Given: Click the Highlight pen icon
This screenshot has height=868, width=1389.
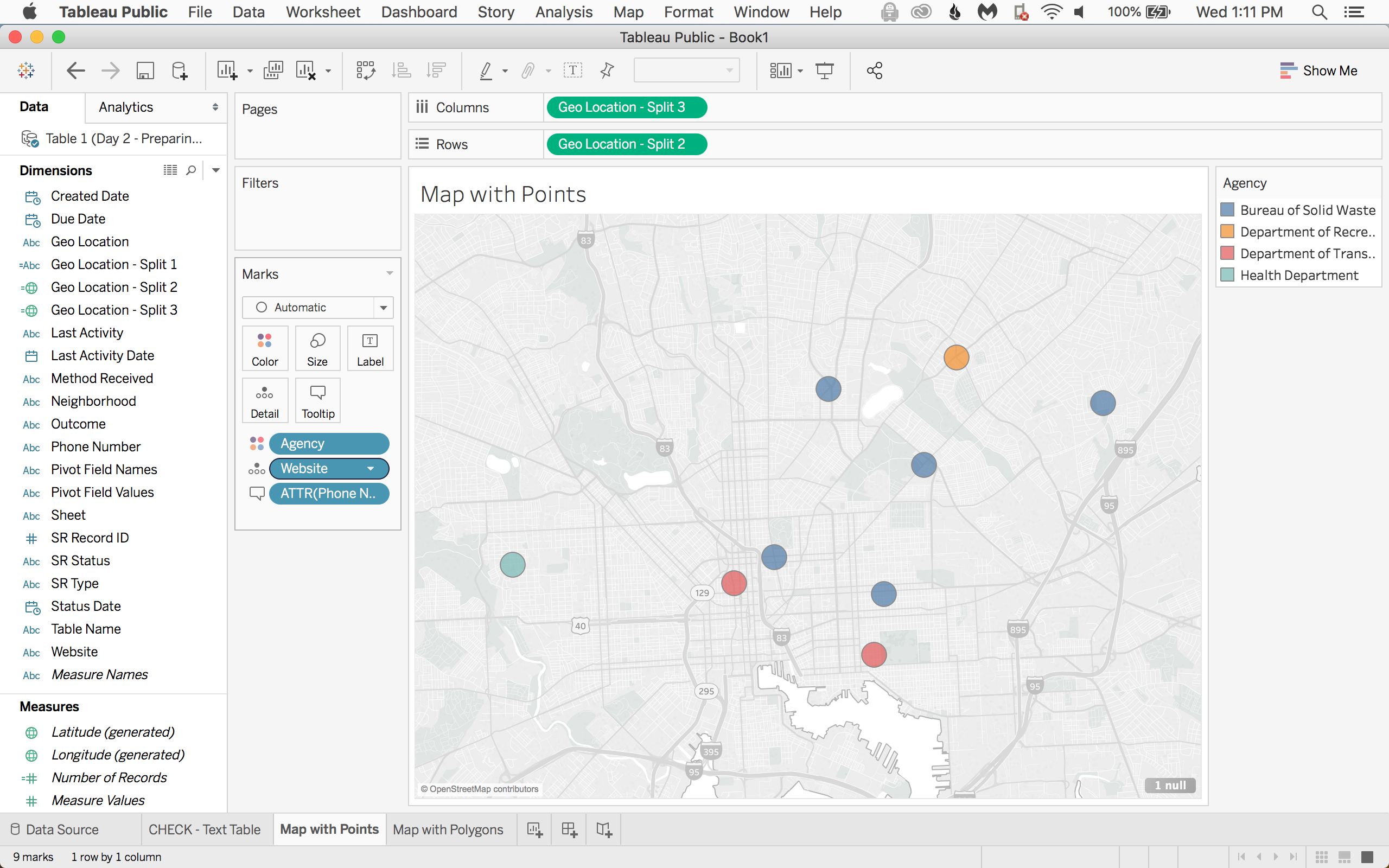Looking at the screenshot, I should [x=486, y=71].
